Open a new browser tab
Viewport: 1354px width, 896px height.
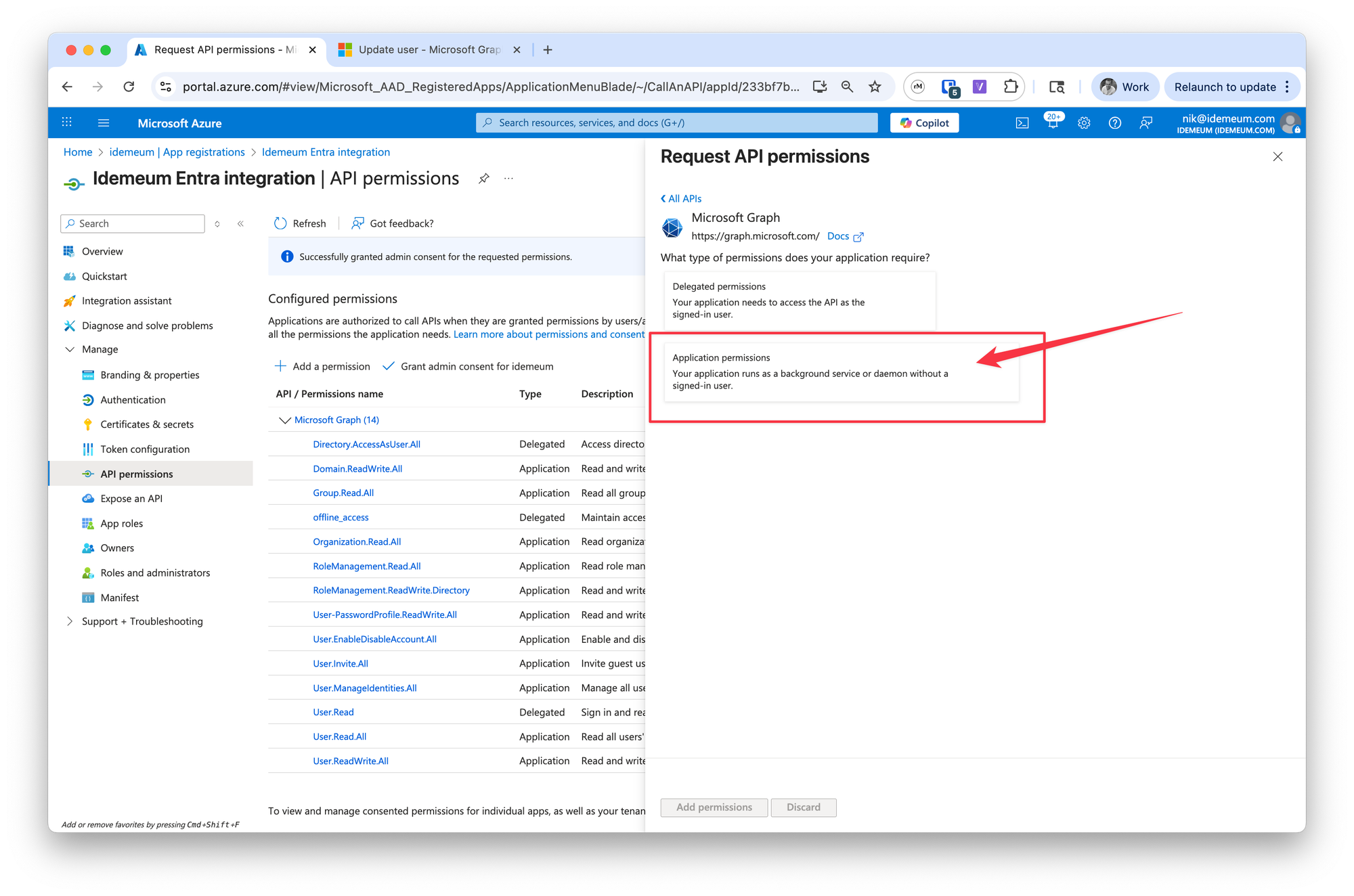[x=548, y=49]
